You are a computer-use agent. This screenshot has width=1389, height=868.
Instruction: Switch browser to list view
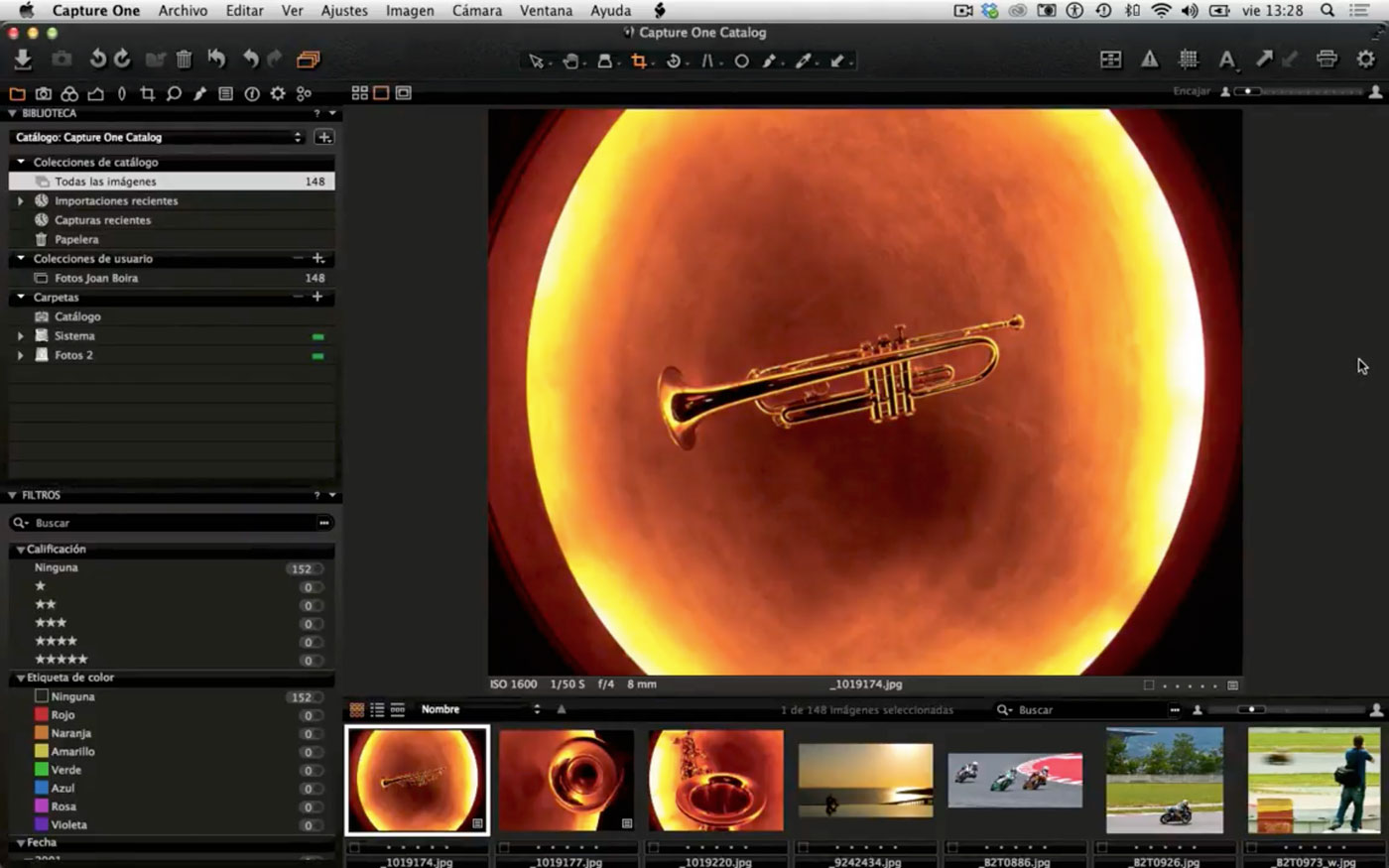click(x=377, y=709)
